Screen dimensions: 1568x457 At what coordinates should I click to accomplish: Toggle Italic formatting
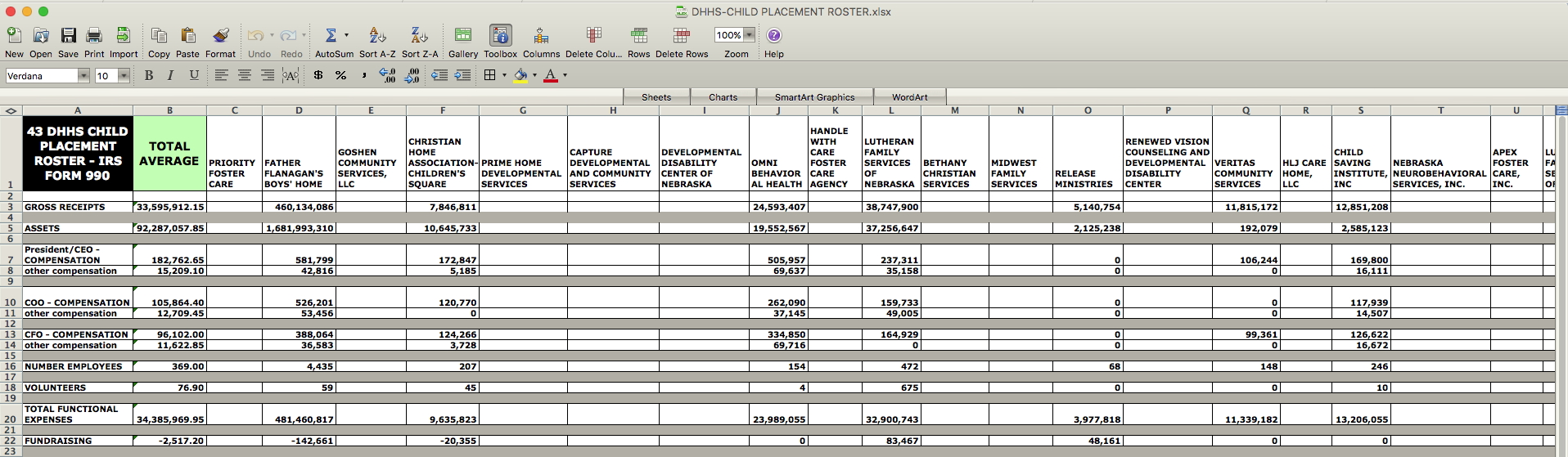170,75
